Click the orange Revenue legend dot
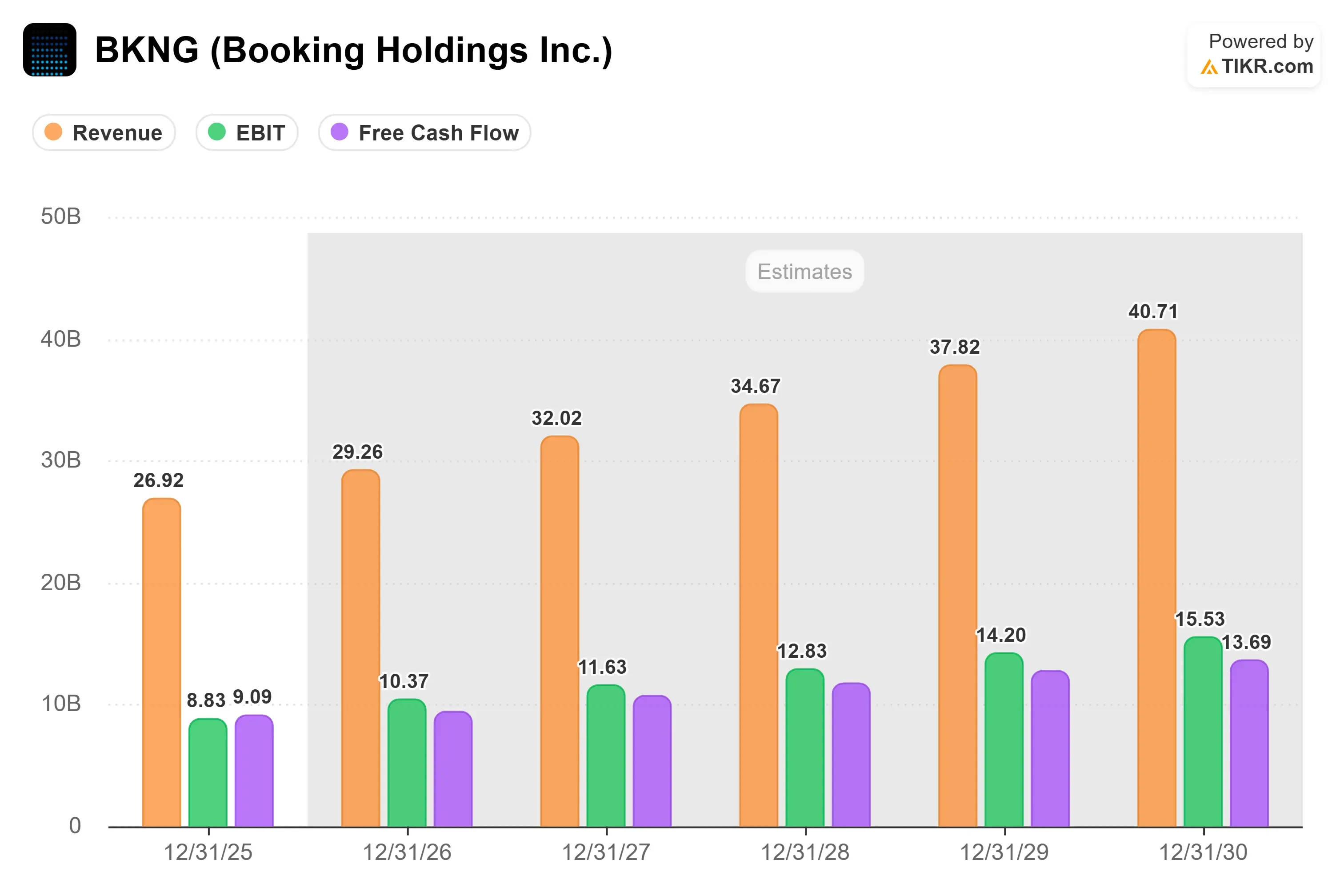The width and height of the screenshot is (1344, 896). tap(53, 132)
